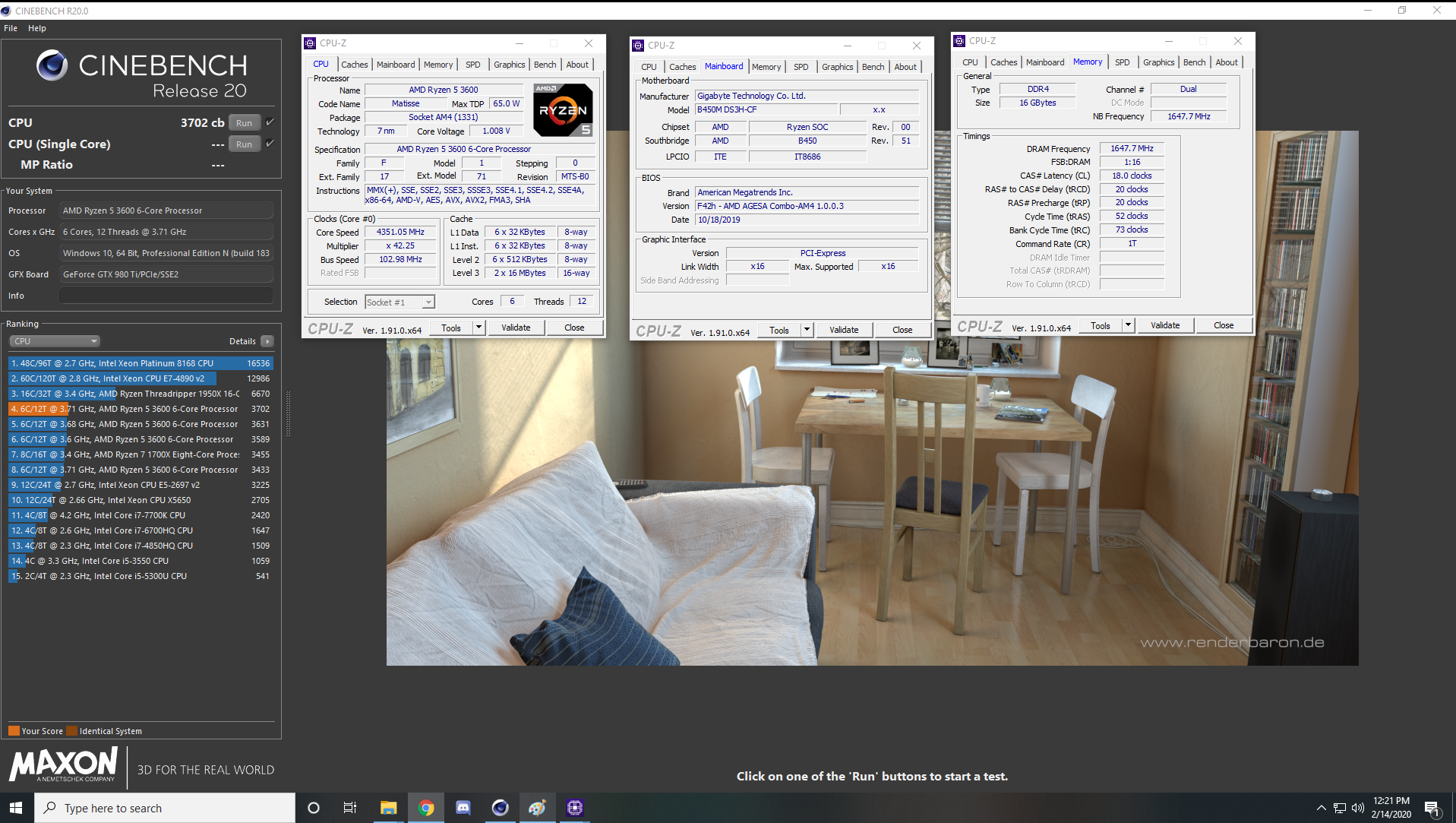Click the Cinebench sphere logo

pos(52,65)
